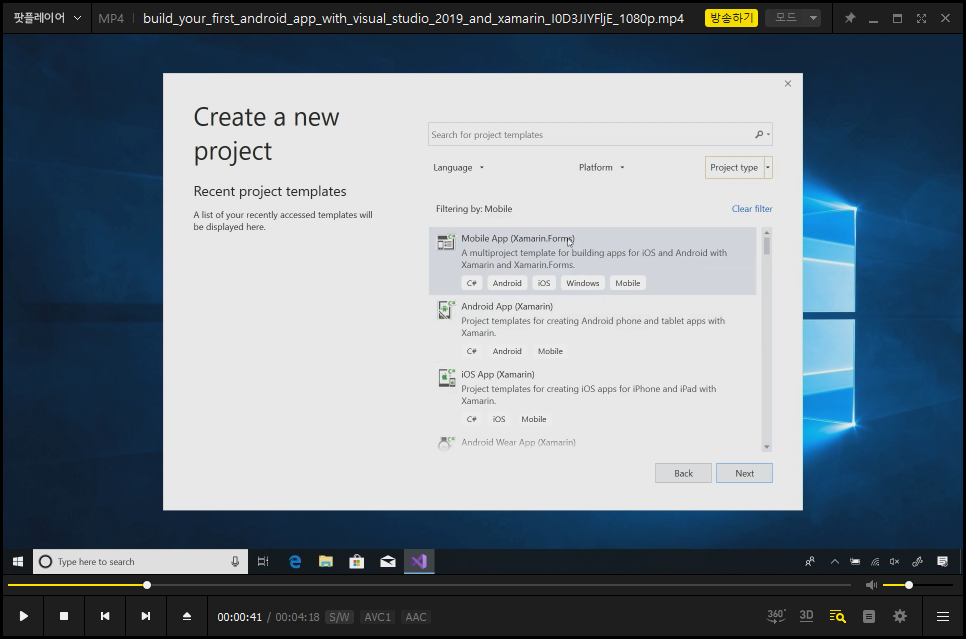Open the People icon in system tray
This screenshot has height=639, width=966.
[x=810, y=561]
